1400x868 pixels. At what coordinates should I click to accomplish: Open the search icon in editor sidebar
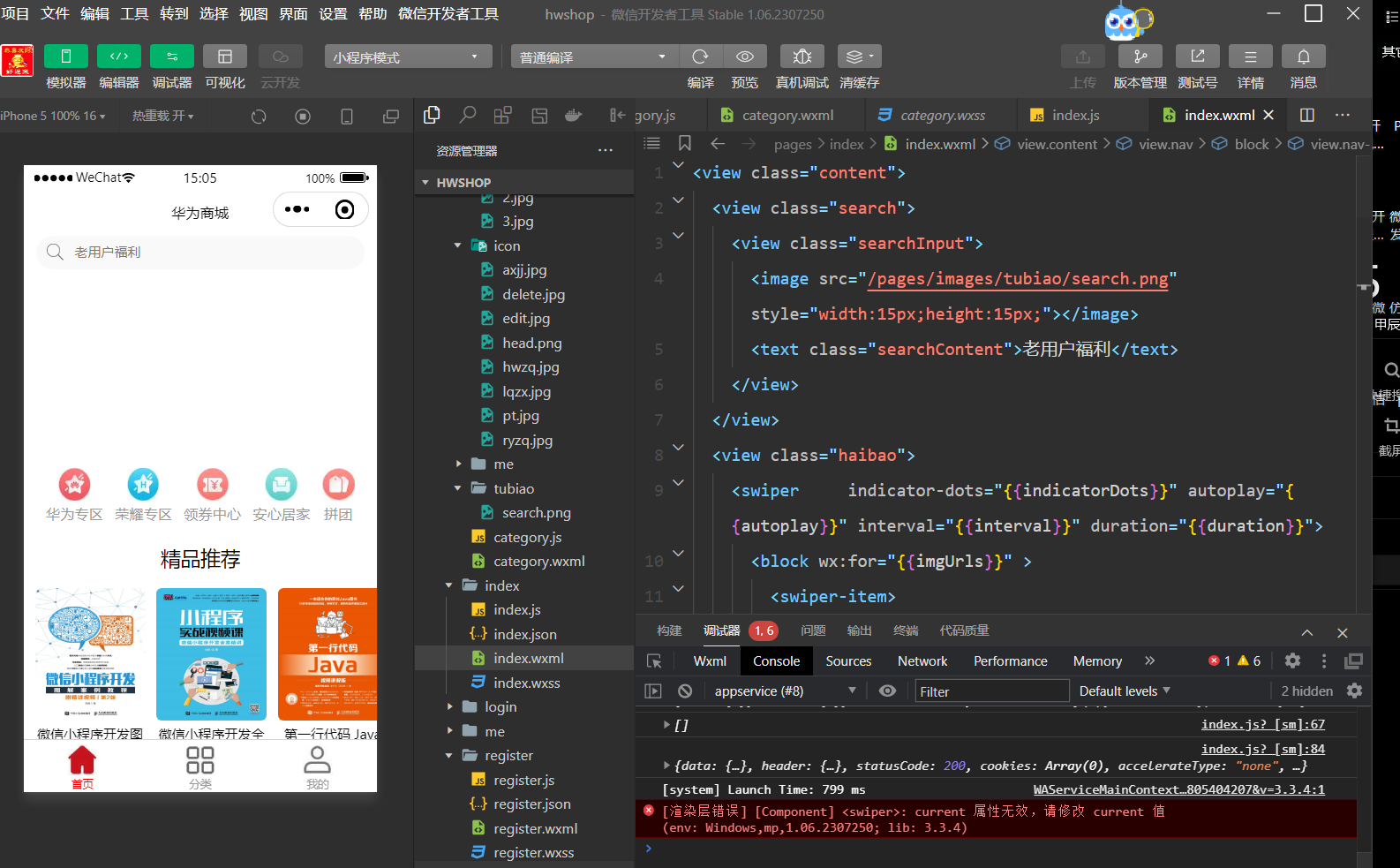click(x=468, y=115)
